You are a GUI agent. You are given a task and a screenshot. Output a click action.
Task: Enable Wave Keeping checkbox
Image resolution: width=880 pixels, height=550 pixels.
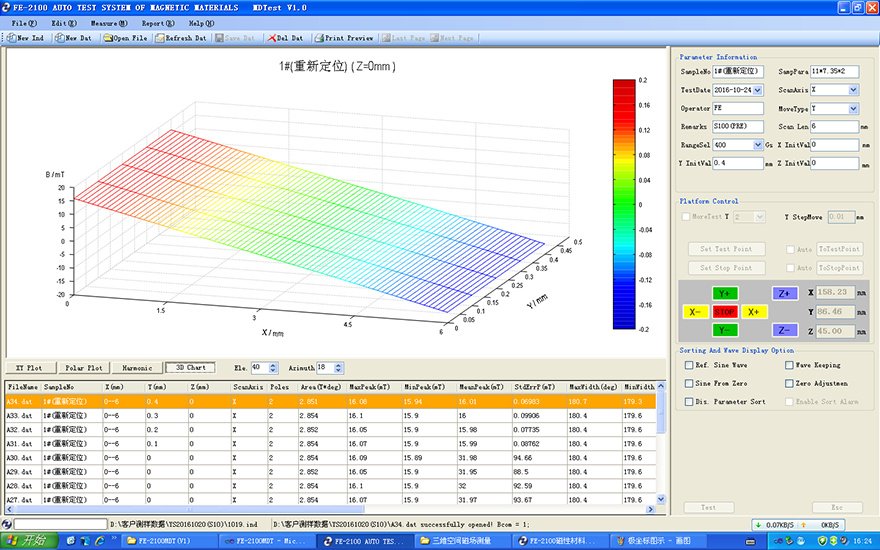point(789,365)
